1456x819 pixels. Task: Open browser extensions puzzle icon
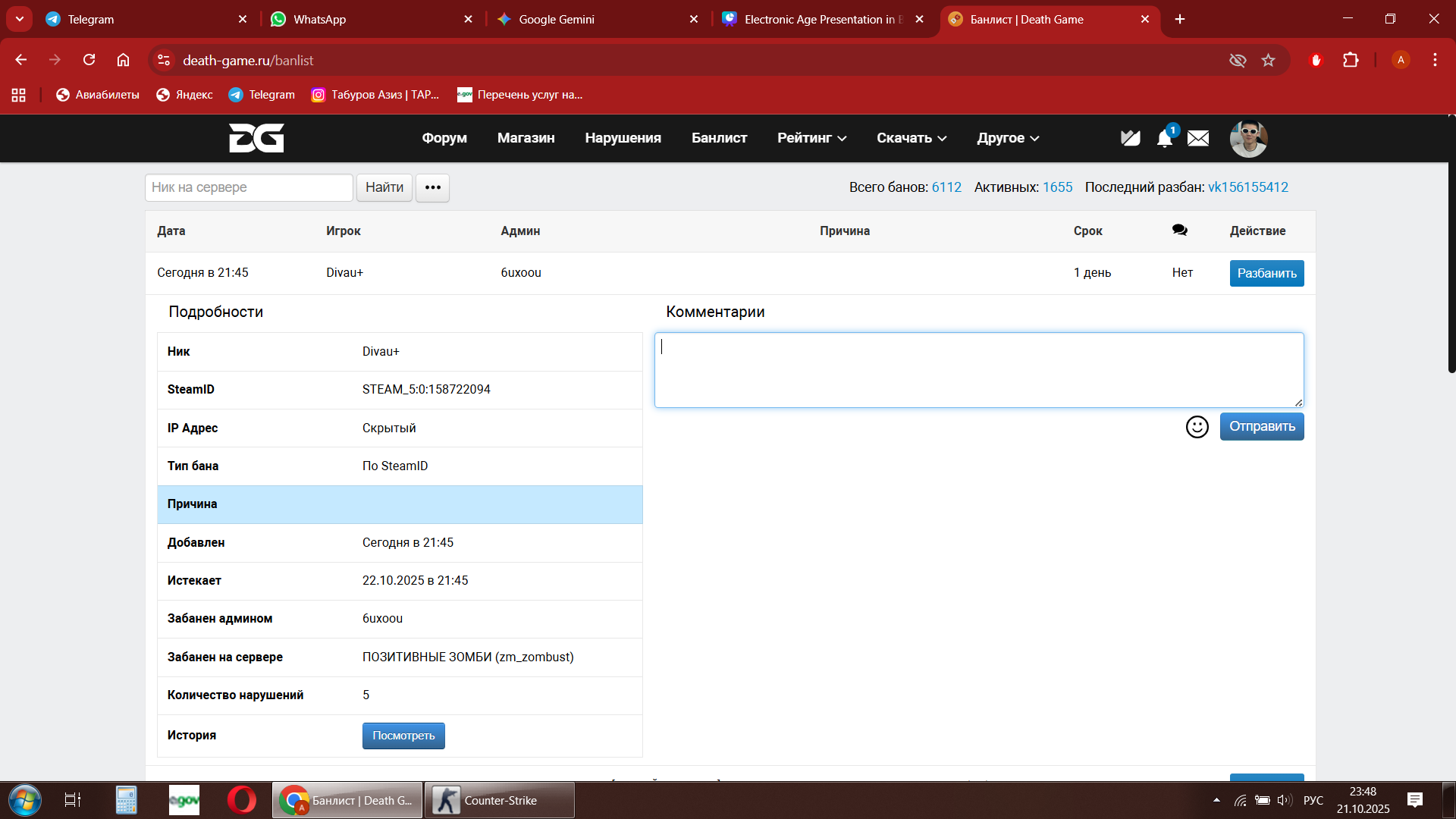click(x=1351, y=61)
